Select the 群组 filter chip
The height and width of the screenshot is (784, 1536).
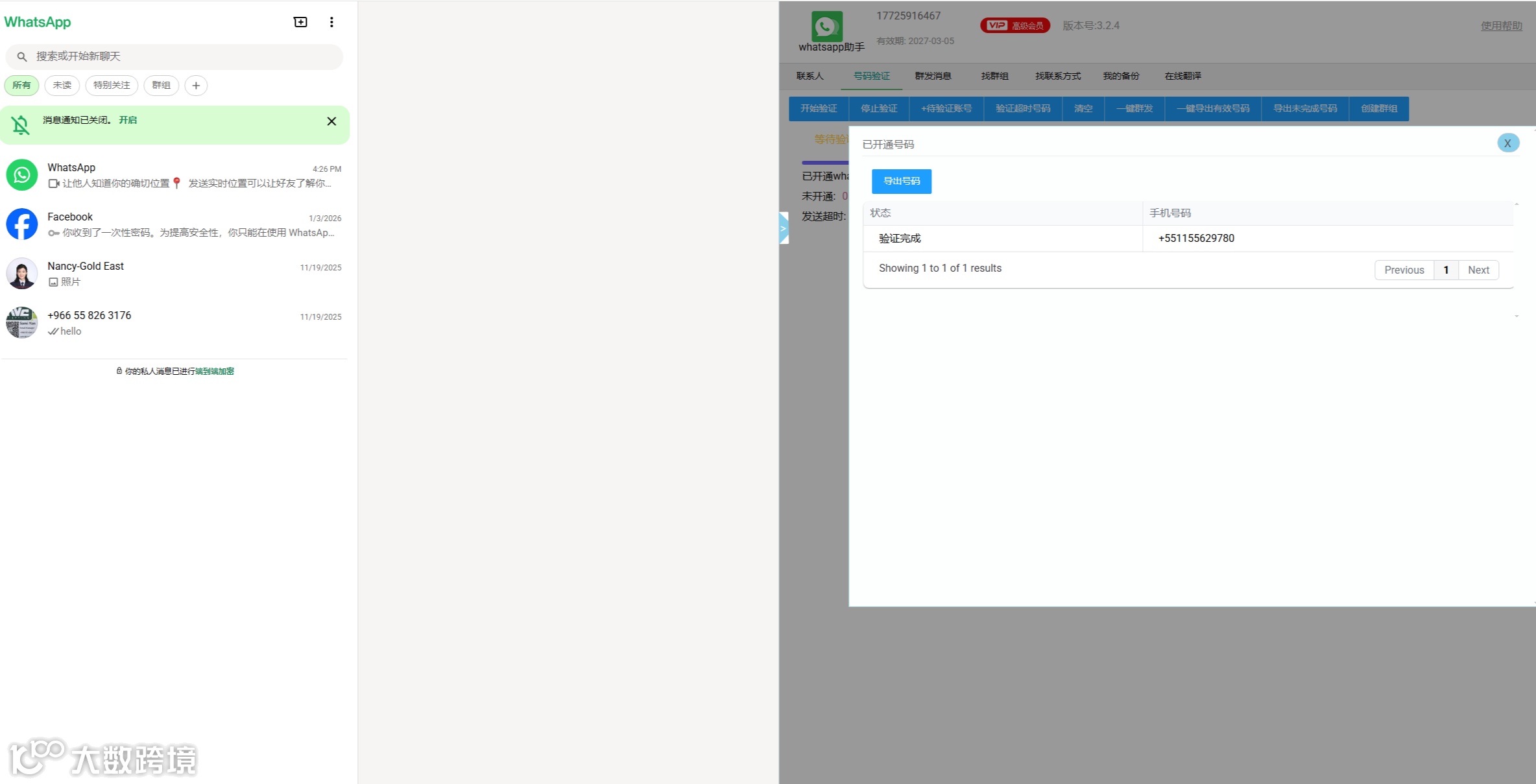pos(161,86)
